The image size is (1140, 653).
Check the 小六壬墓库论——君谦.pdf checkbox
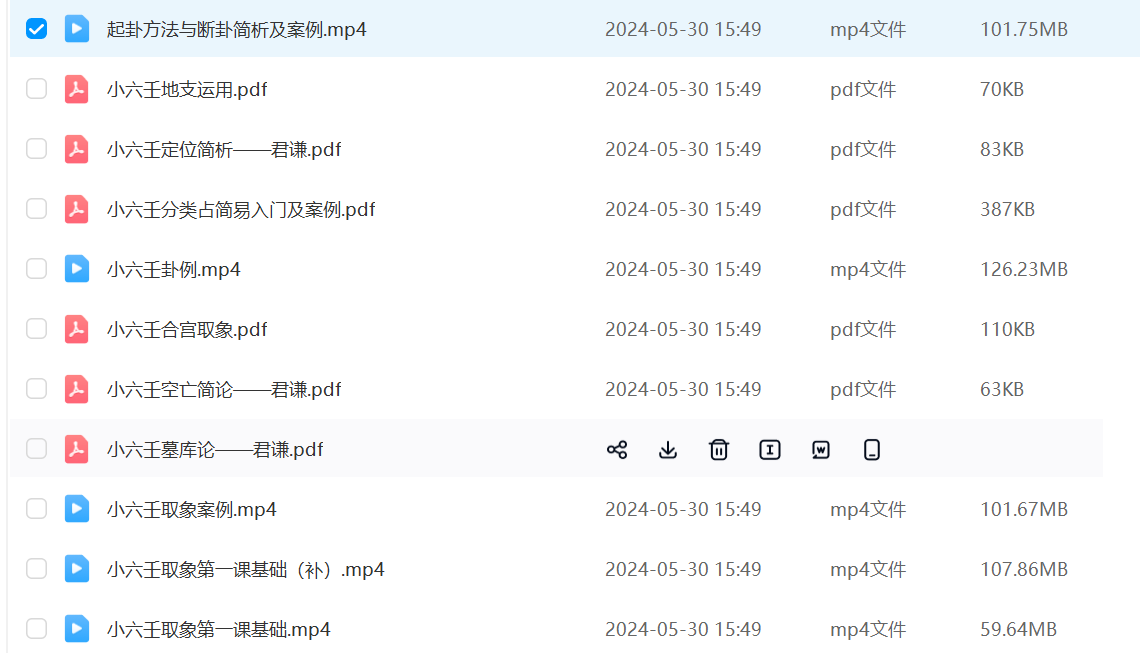pos(37,449)
